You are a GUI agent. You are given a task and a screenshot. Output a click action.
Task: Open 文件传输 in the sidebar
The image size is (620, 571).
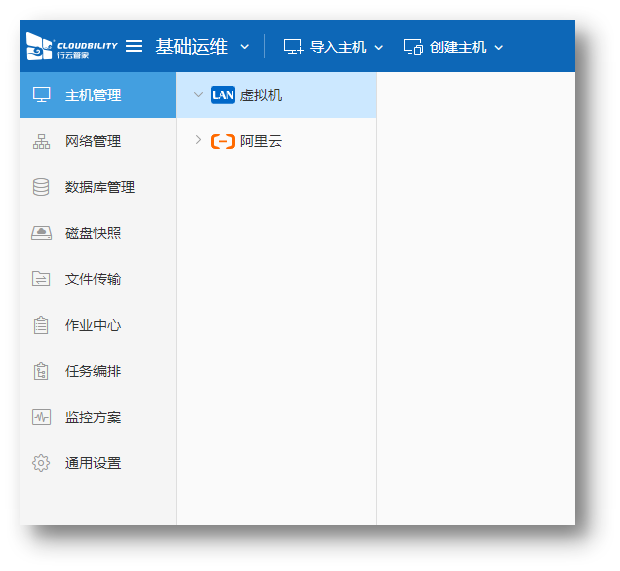point(98,279)
